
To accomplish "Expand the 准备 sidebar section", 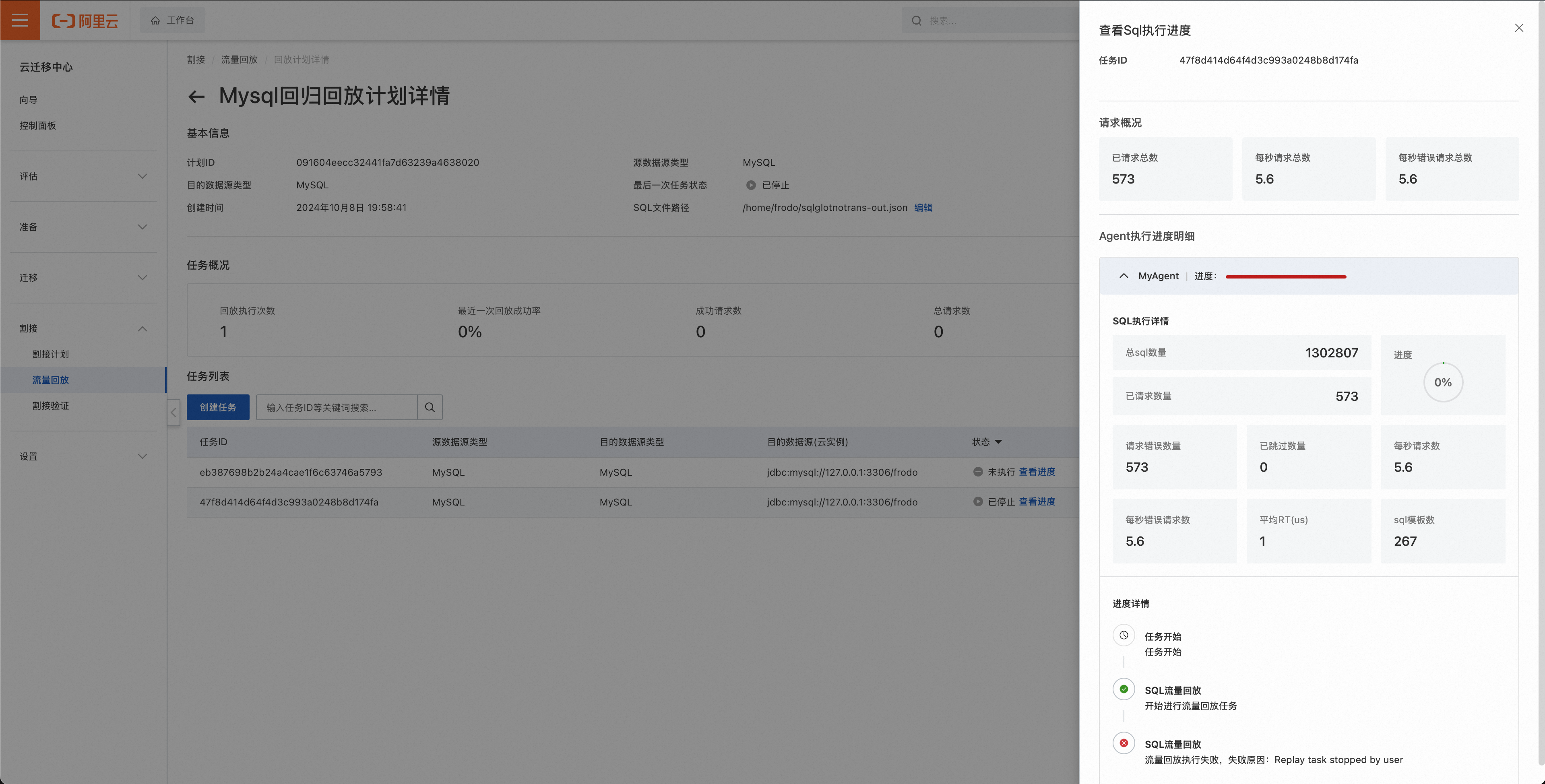I will (x=83, y=227).
